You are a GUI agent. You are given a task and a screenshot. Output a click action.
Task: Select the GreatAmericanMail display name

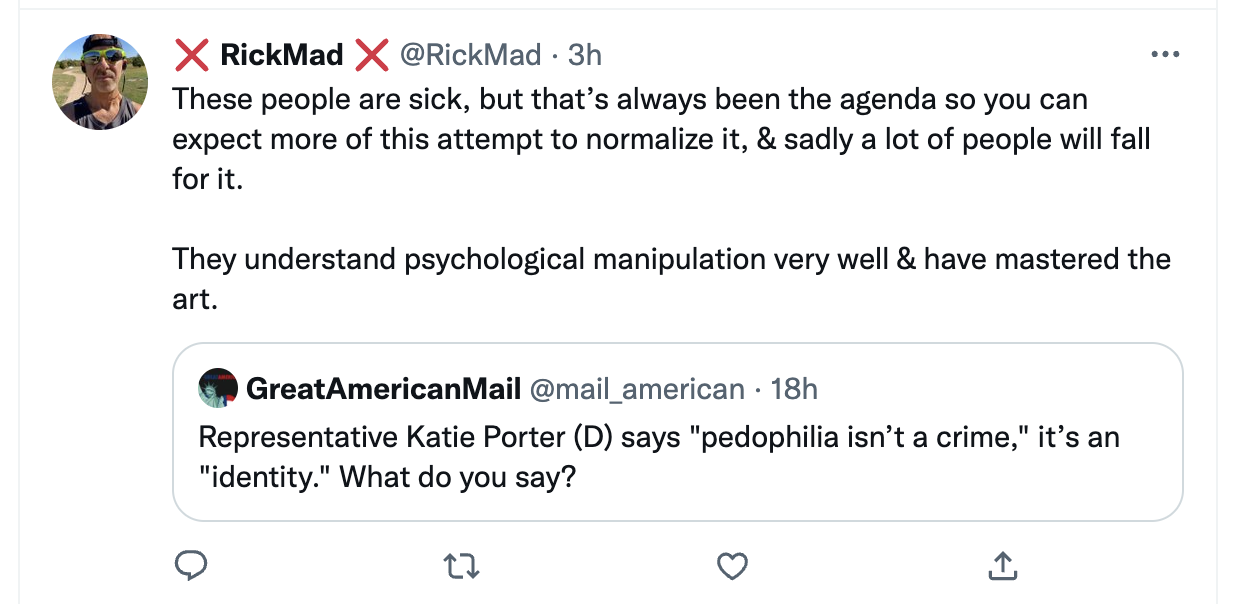point(383,388)
